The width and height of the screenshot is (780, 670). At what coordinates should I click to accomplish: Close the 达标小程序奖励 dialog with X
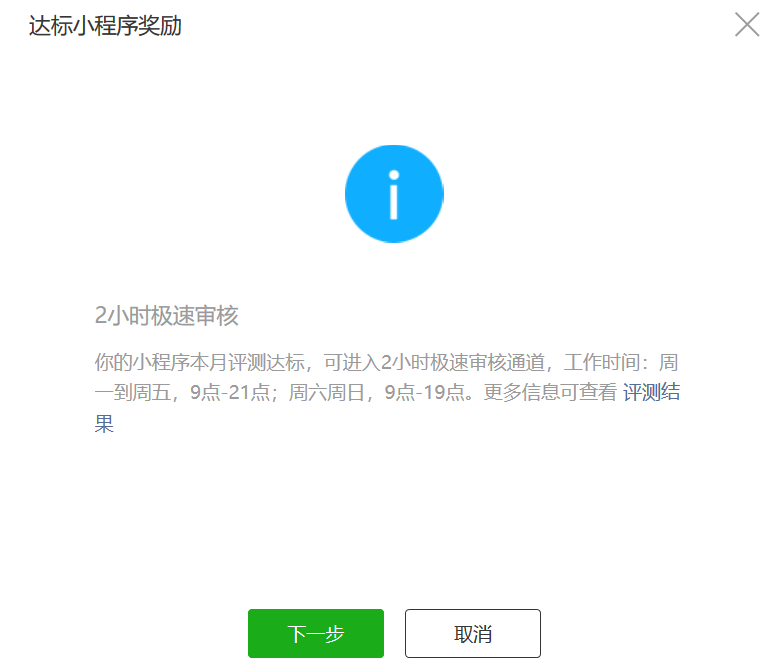[747, 25]
